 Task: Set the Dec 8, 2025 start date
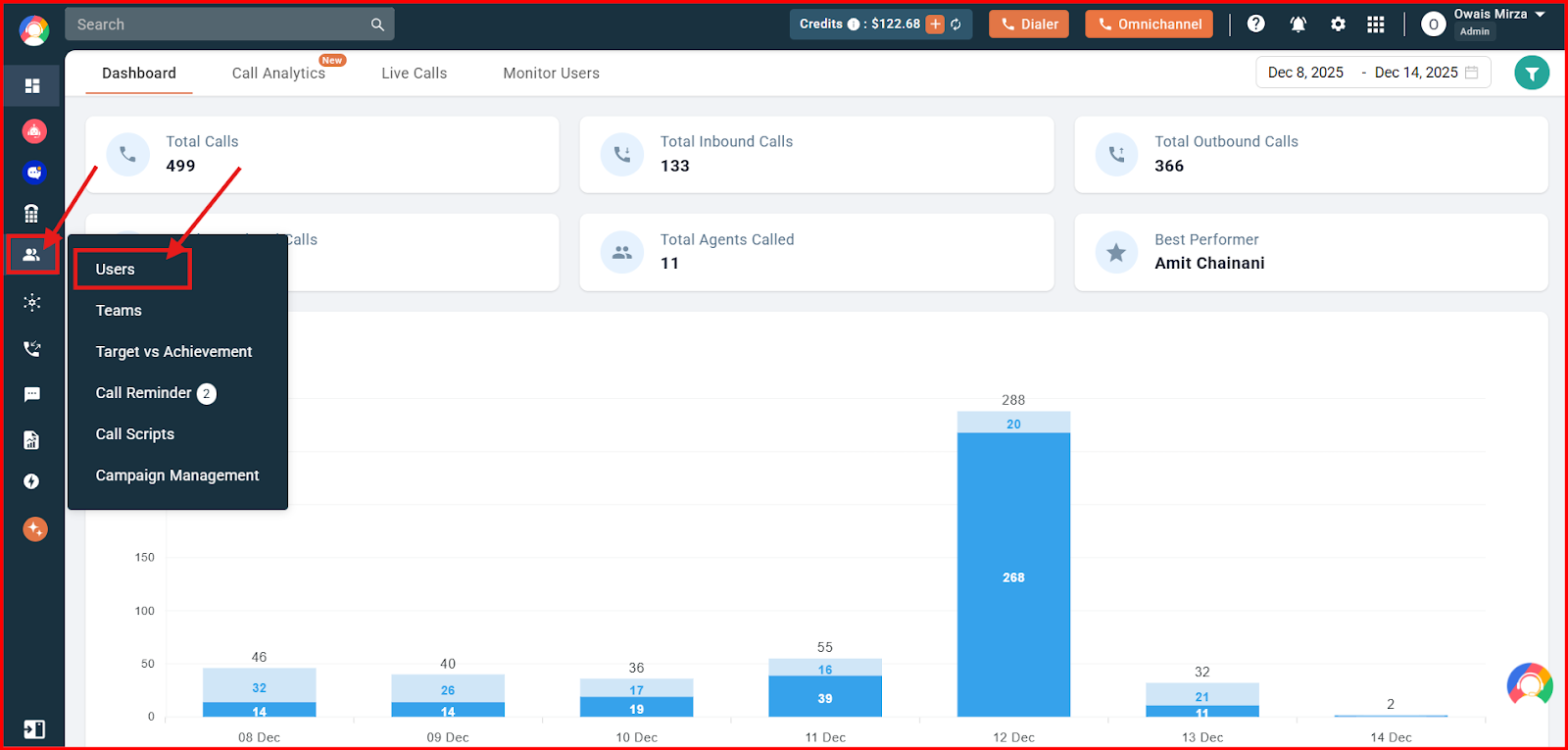[x=1305, y=73]
